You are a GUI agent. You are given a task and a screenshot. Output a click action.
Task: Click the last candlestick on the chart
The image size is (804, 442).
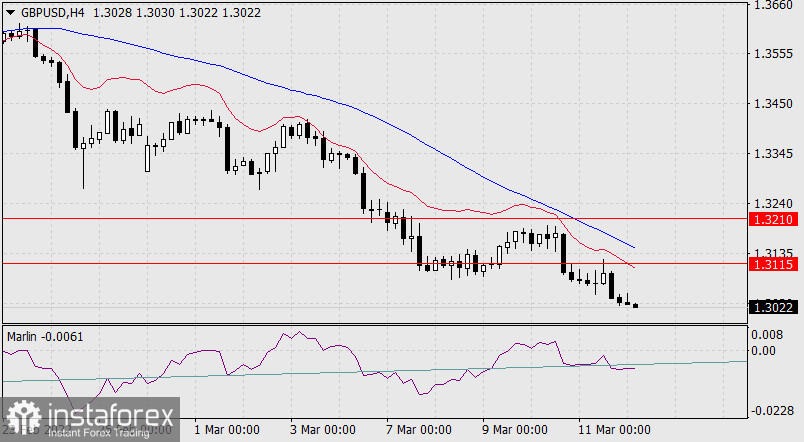pos(636,305)
